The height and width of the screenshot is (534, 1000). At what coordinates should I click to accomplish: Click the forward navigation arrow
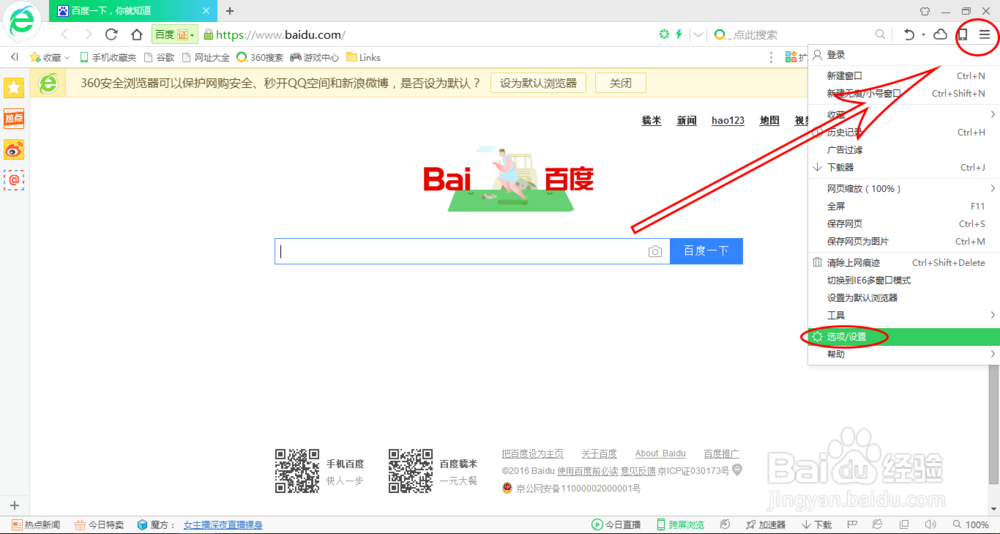[x=88, y=34]
